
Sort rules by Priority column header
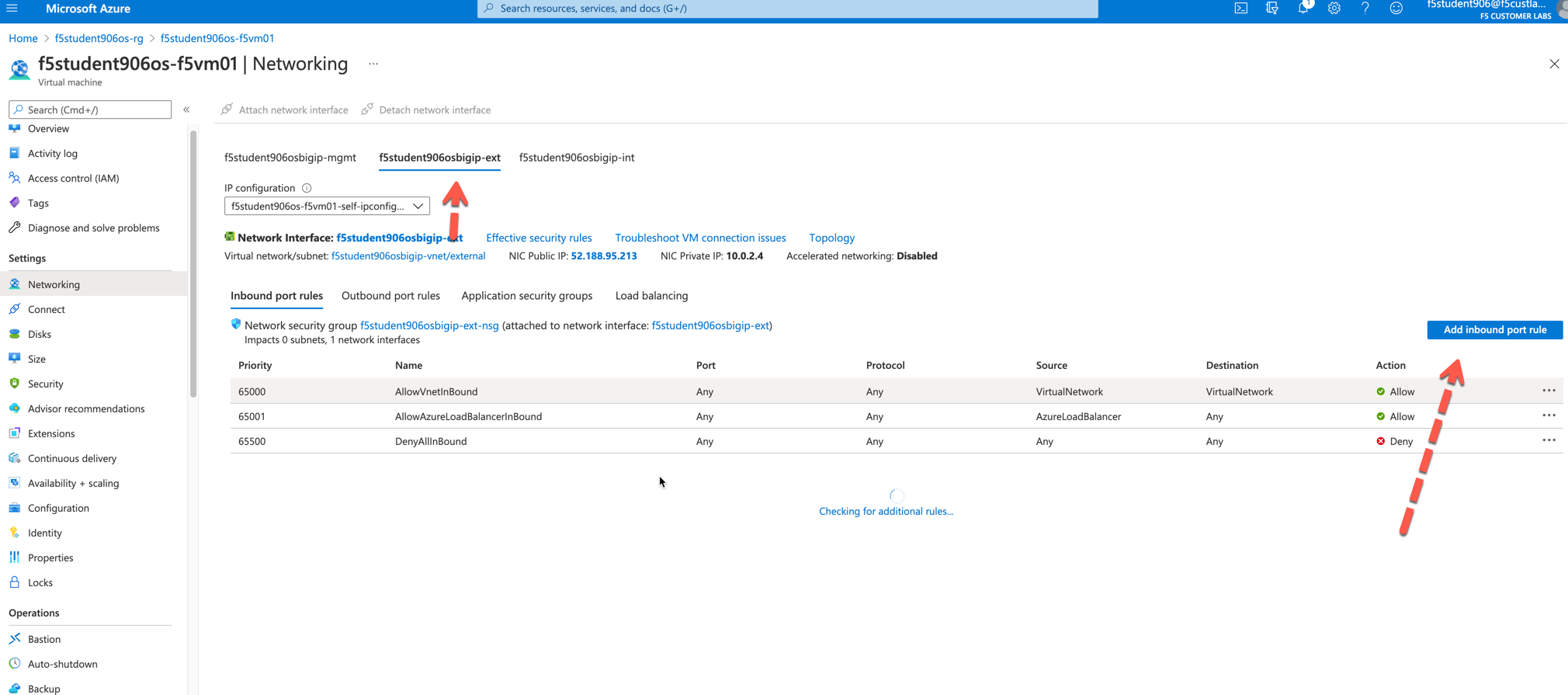pos(255,365)
